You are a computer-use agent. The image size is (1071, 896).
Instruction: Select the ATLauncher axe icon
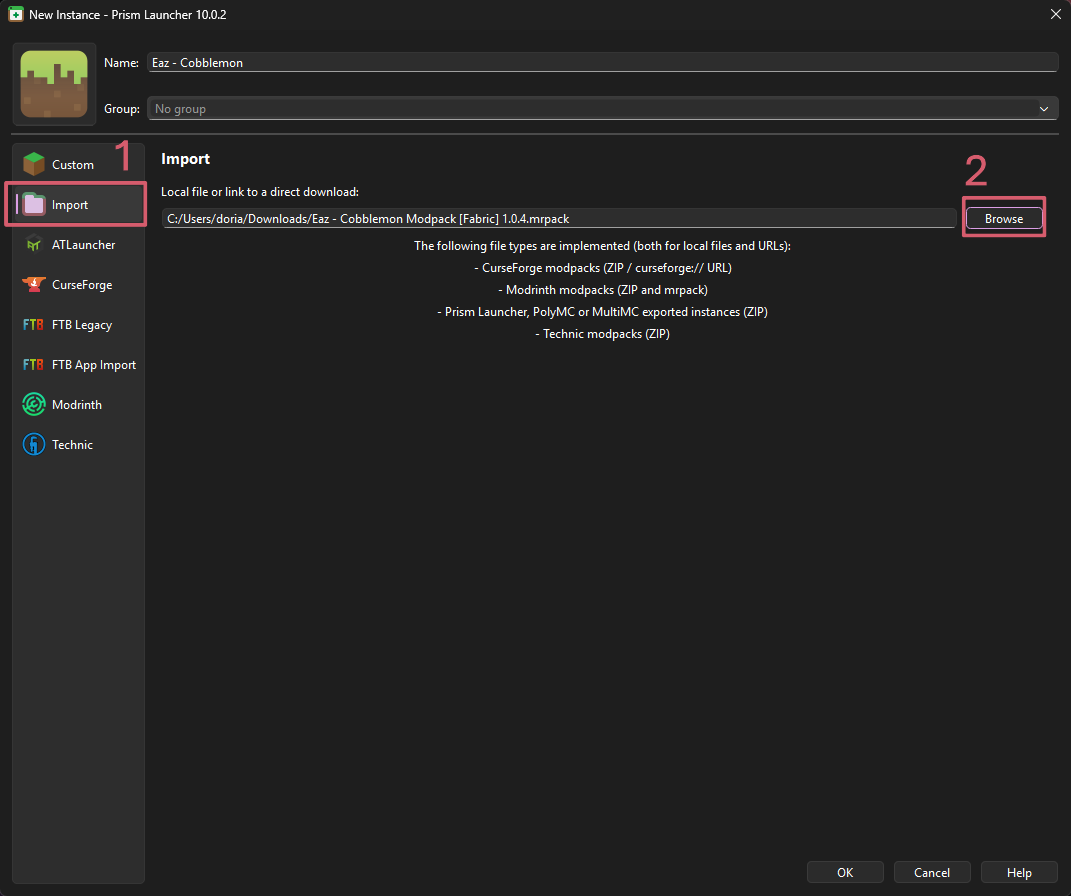pyautogui.click(x=34, y=243)
